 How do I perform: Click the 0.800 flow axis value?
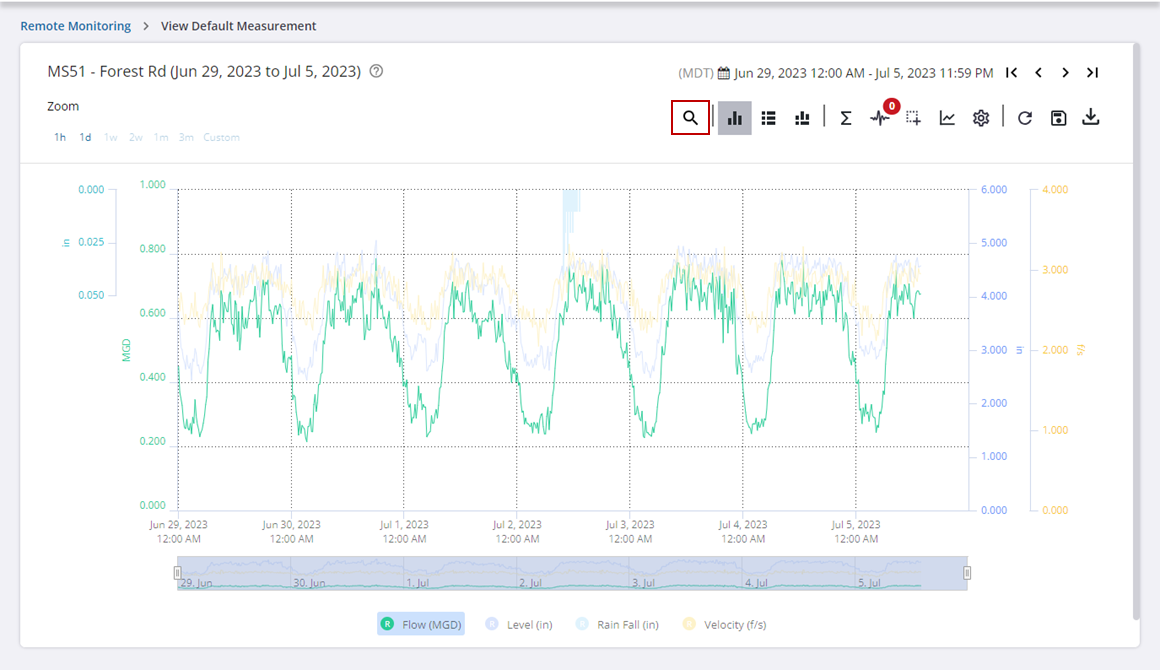(x=152, y=248)
